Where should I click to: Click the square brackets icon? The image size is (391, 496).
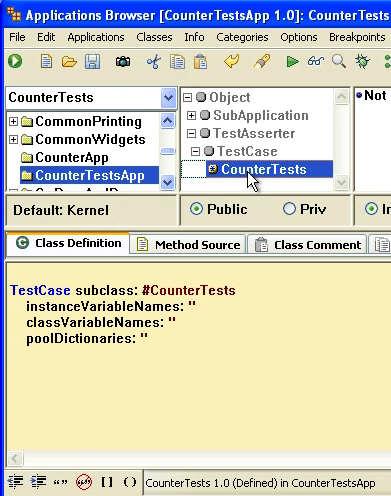pos(107,482)
